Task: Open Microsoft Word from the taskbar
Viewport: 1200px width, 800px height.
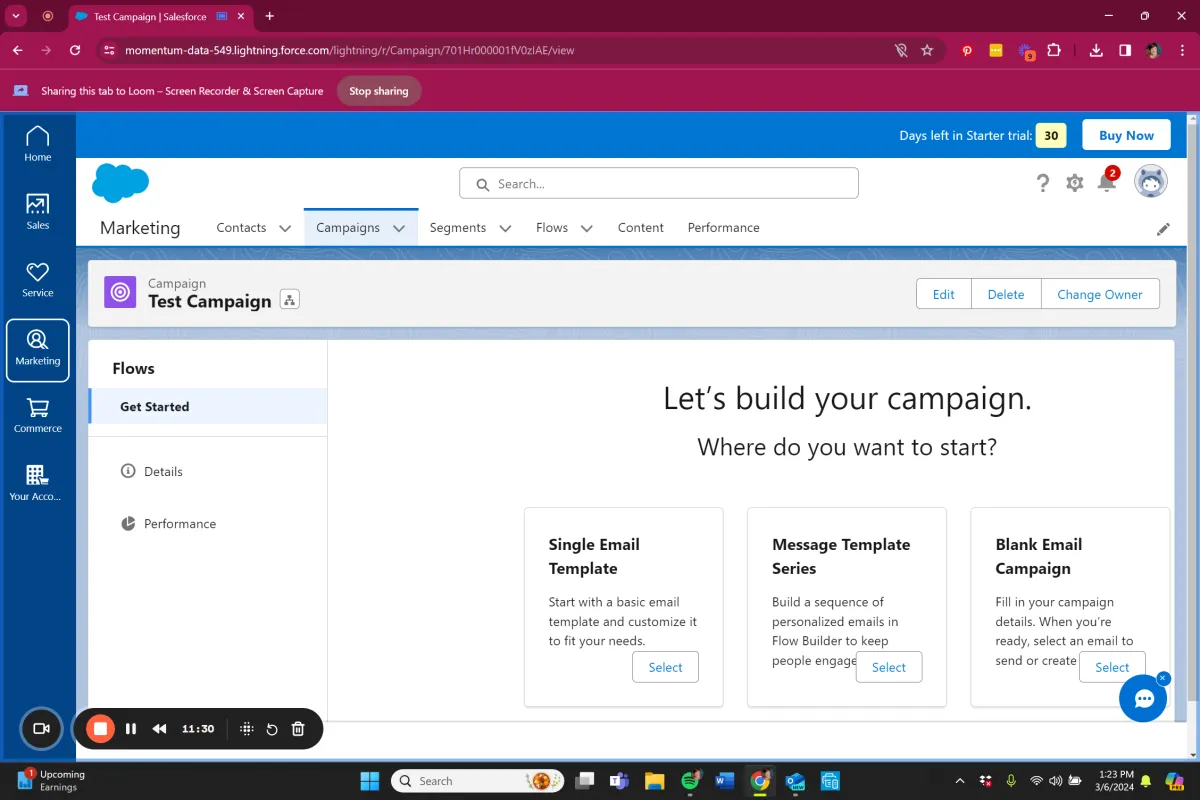Action: pos(725,781)
